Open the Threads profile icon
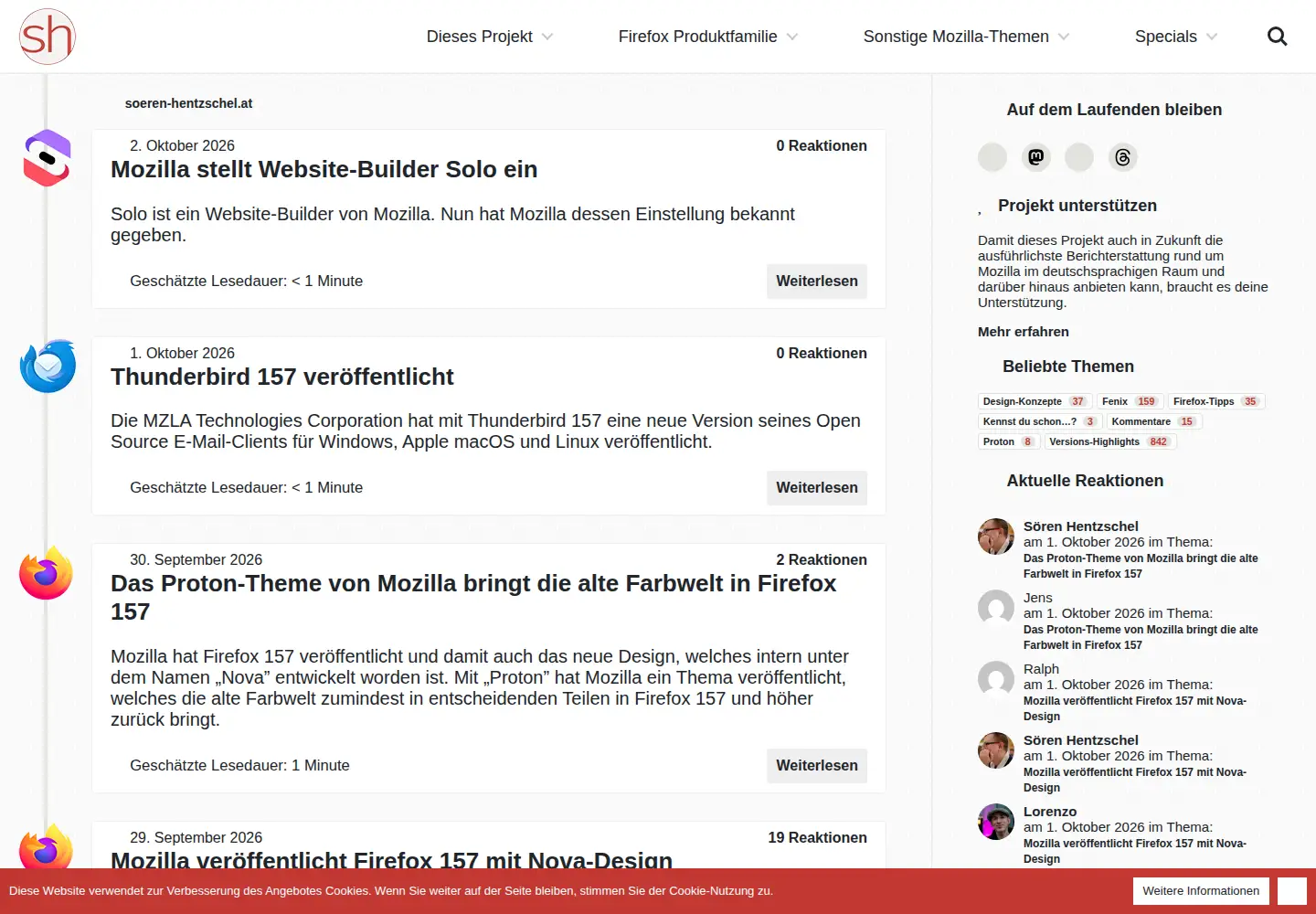The height and width of the screenshot is (914, 1316). pos(1123,157)
